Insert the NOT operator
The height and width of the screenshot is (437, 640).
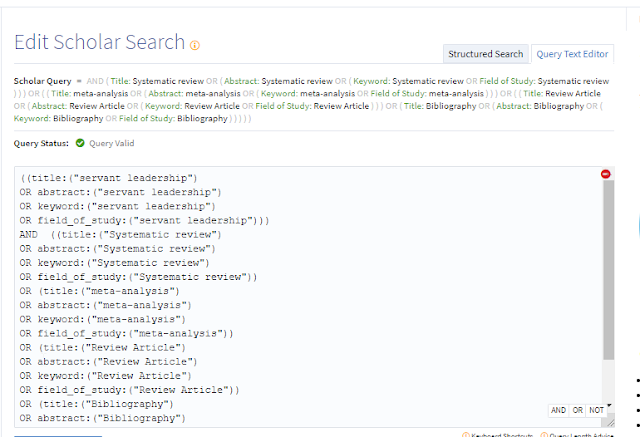(x=596, y=410)
